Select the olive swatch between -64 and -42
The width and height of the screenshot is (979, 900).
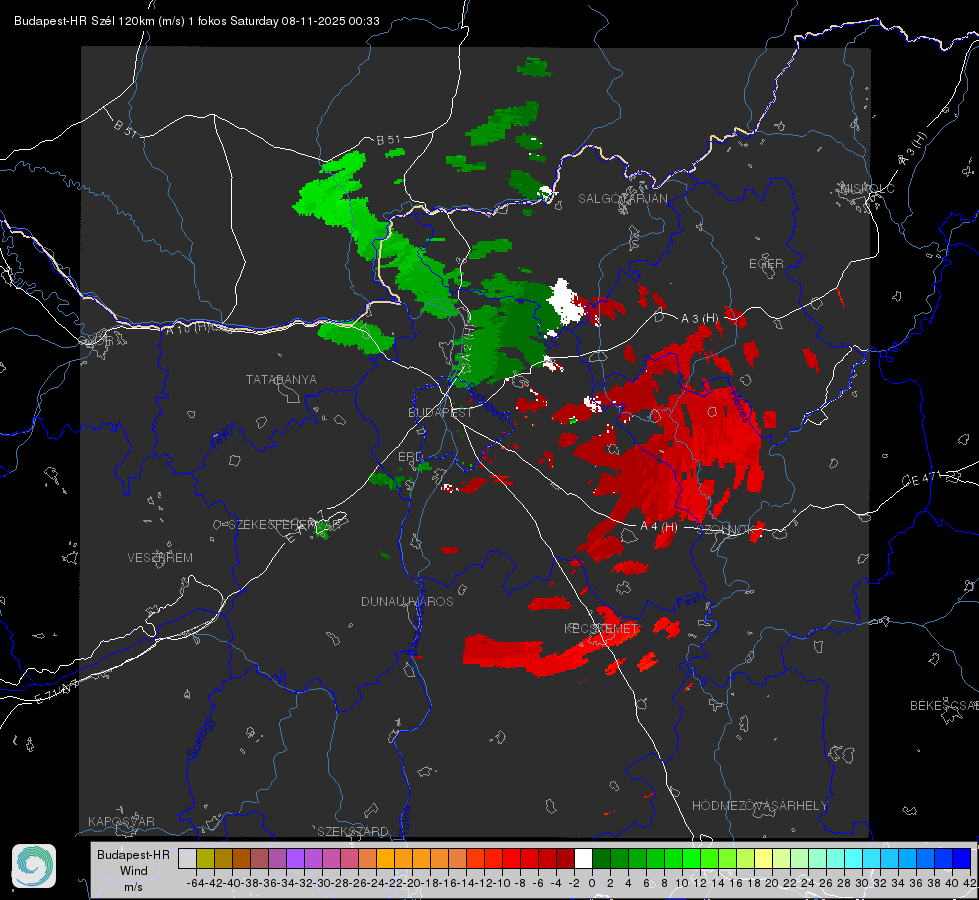coord(205,858)
